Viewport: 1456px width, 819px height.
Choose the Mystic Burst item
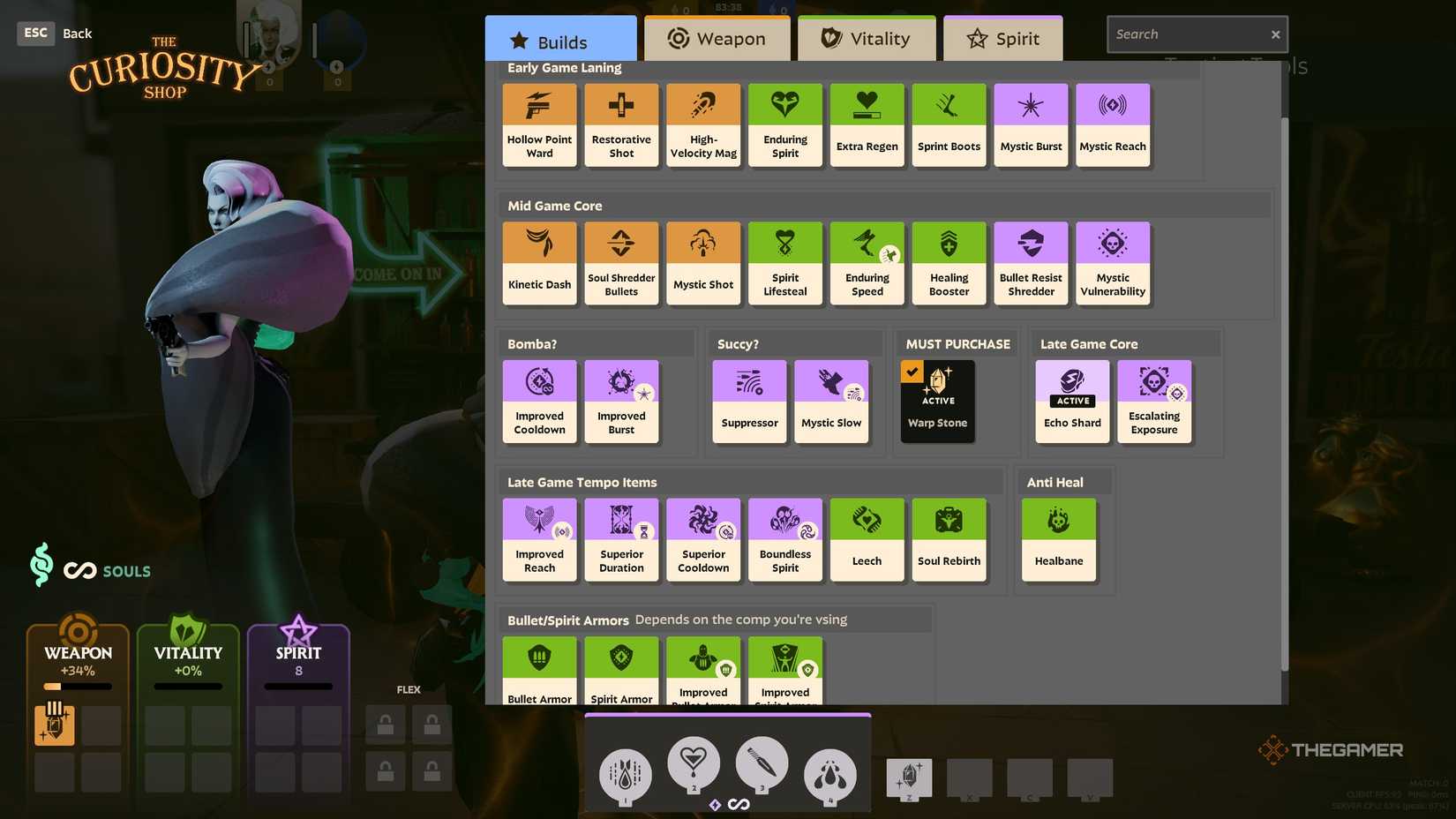[x=1031, y=124]
